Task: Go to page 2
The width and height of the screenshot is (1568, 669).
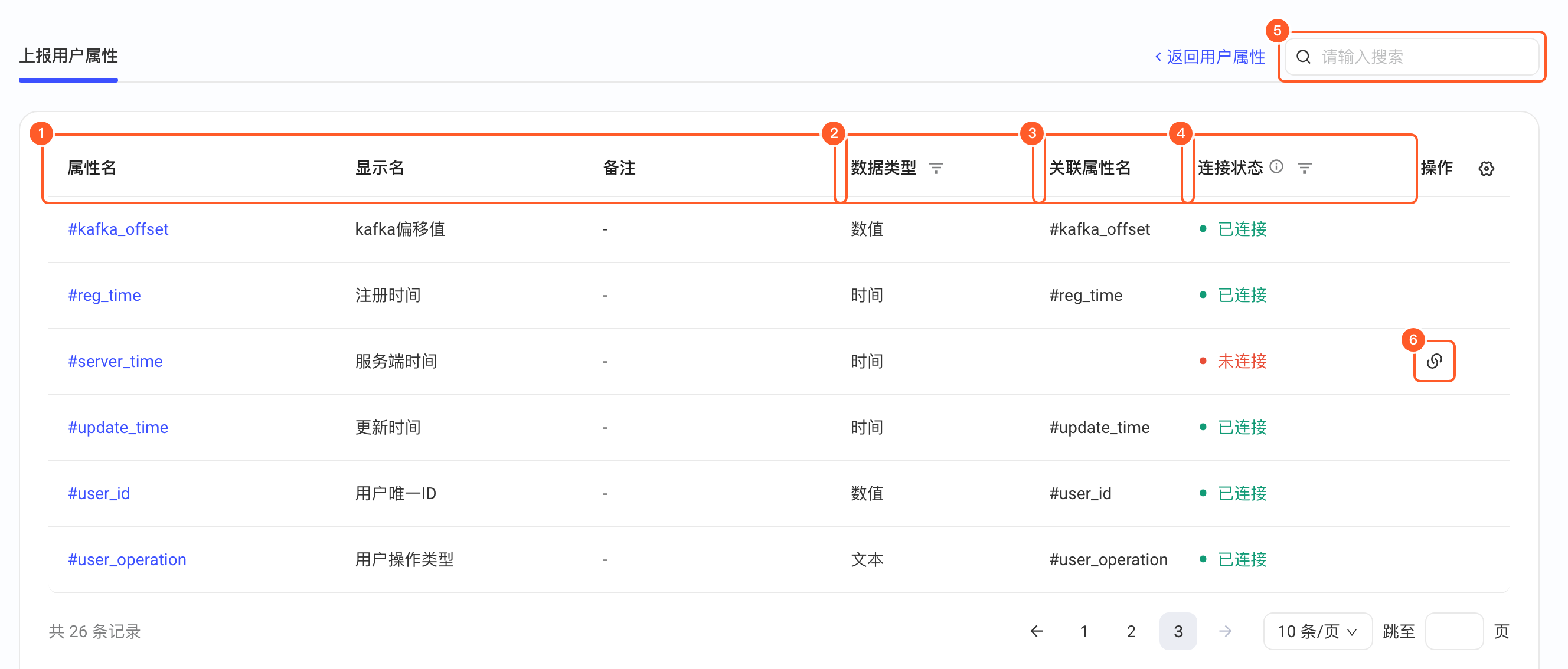Action: tap(1131, 631)
